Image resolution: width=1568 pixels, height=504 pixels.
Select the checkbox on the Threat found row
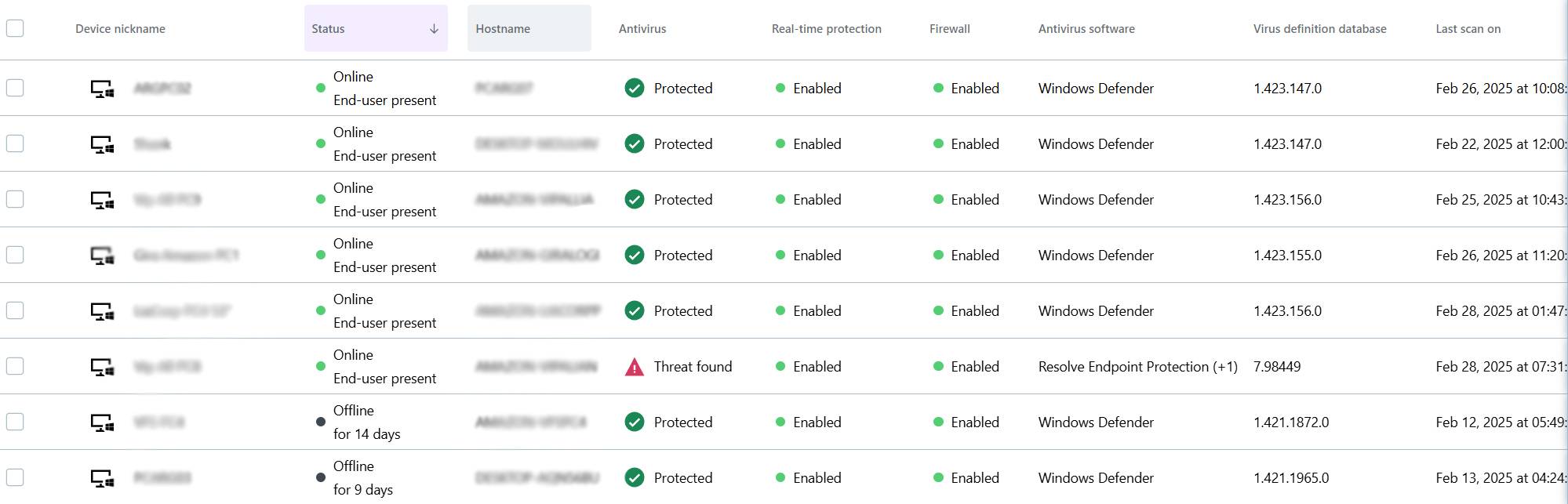(15, 366)
